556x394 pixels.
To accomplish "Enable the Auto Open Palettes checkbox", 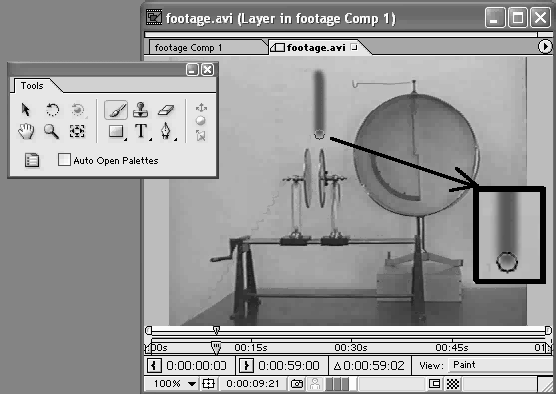I will pyautogui.click(x=64, y=160).
